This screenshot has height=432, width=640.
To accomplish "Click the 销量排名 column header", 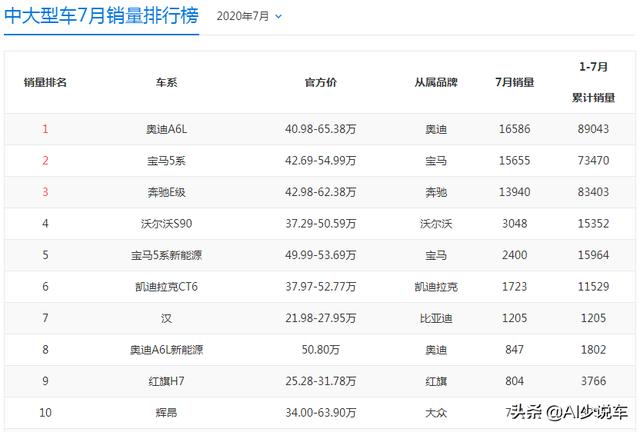I will coord(45,82).
